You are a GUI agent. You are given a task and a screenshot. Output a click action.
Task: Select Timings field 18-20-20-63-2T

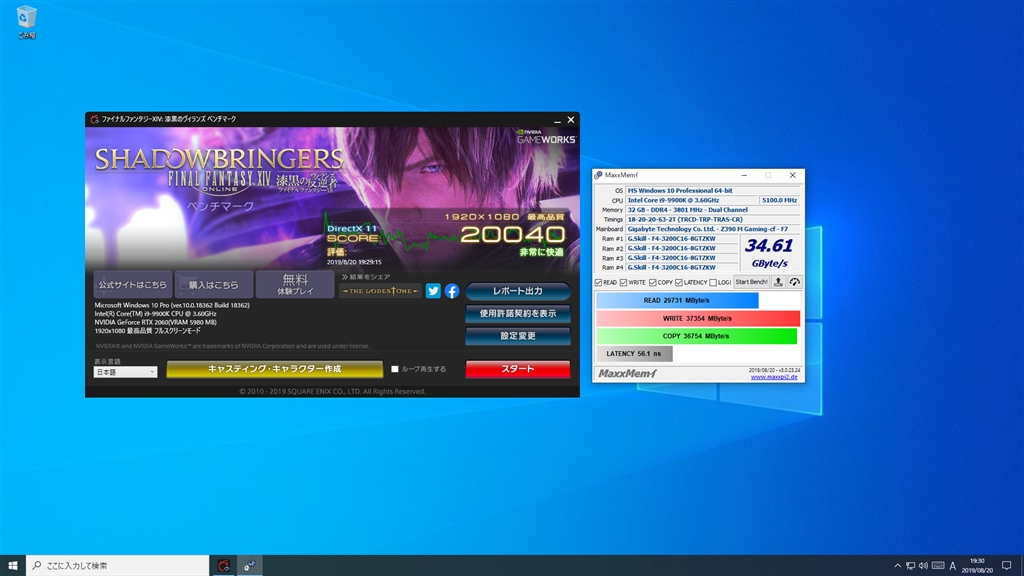pyautogui.click(x=713, y=219)
